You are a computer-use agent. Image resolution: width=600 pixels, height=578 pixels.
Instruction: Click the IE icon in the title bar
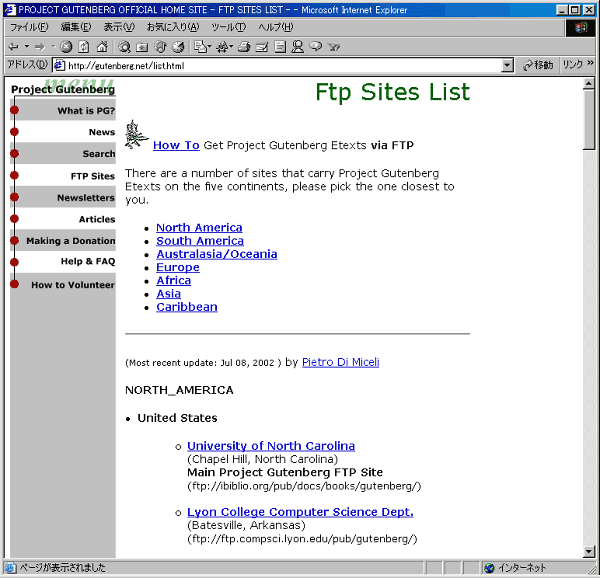(x=11, y=10)
